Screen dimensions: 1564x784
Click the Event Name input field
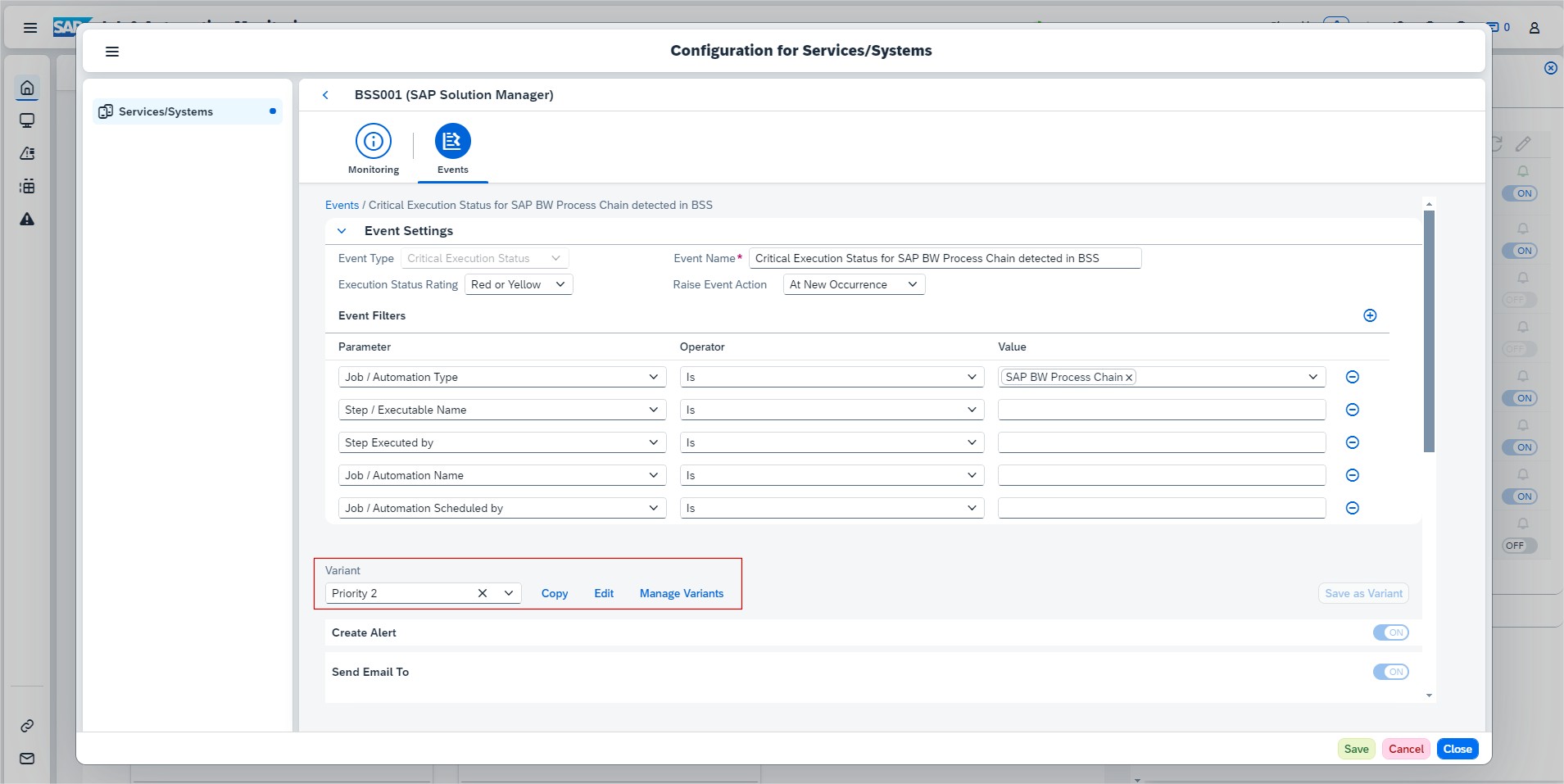(x=944, y=258)
